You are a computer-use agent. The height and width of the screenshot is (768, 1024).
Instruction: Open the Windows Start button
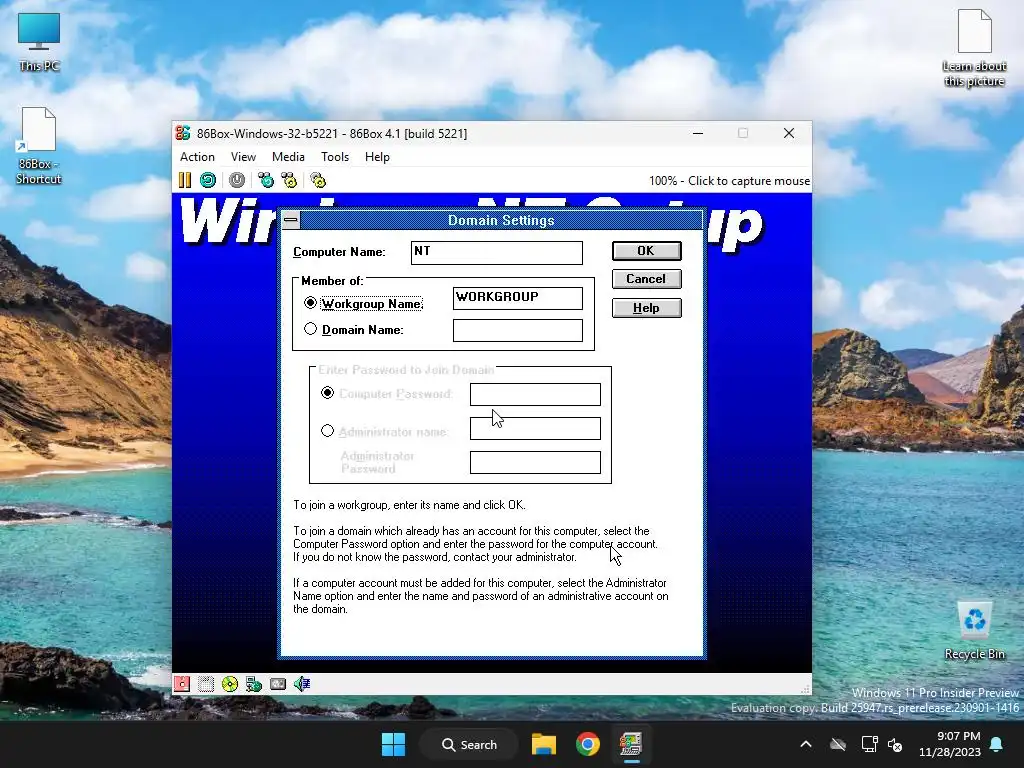click(393, 744)
